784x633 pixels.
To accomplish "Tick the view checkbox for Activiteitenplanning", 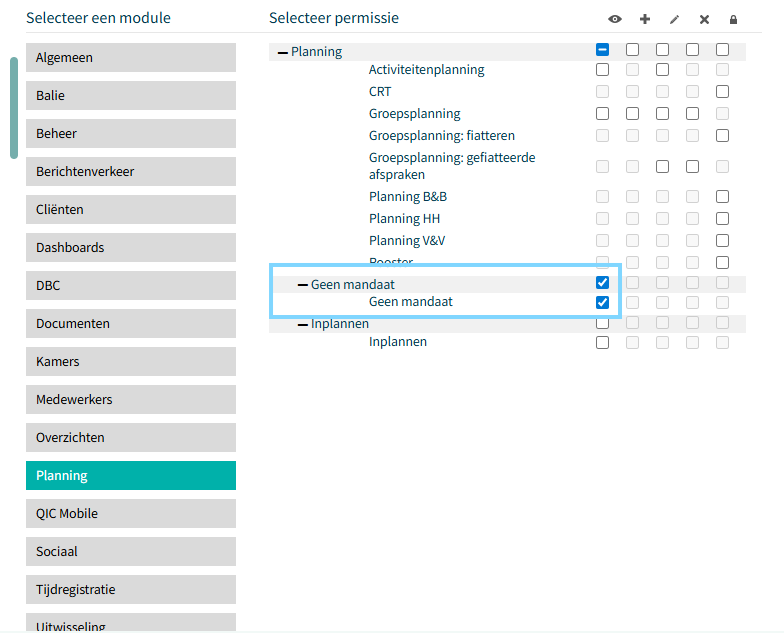I will pyautogui.click(x=602, y=70).
